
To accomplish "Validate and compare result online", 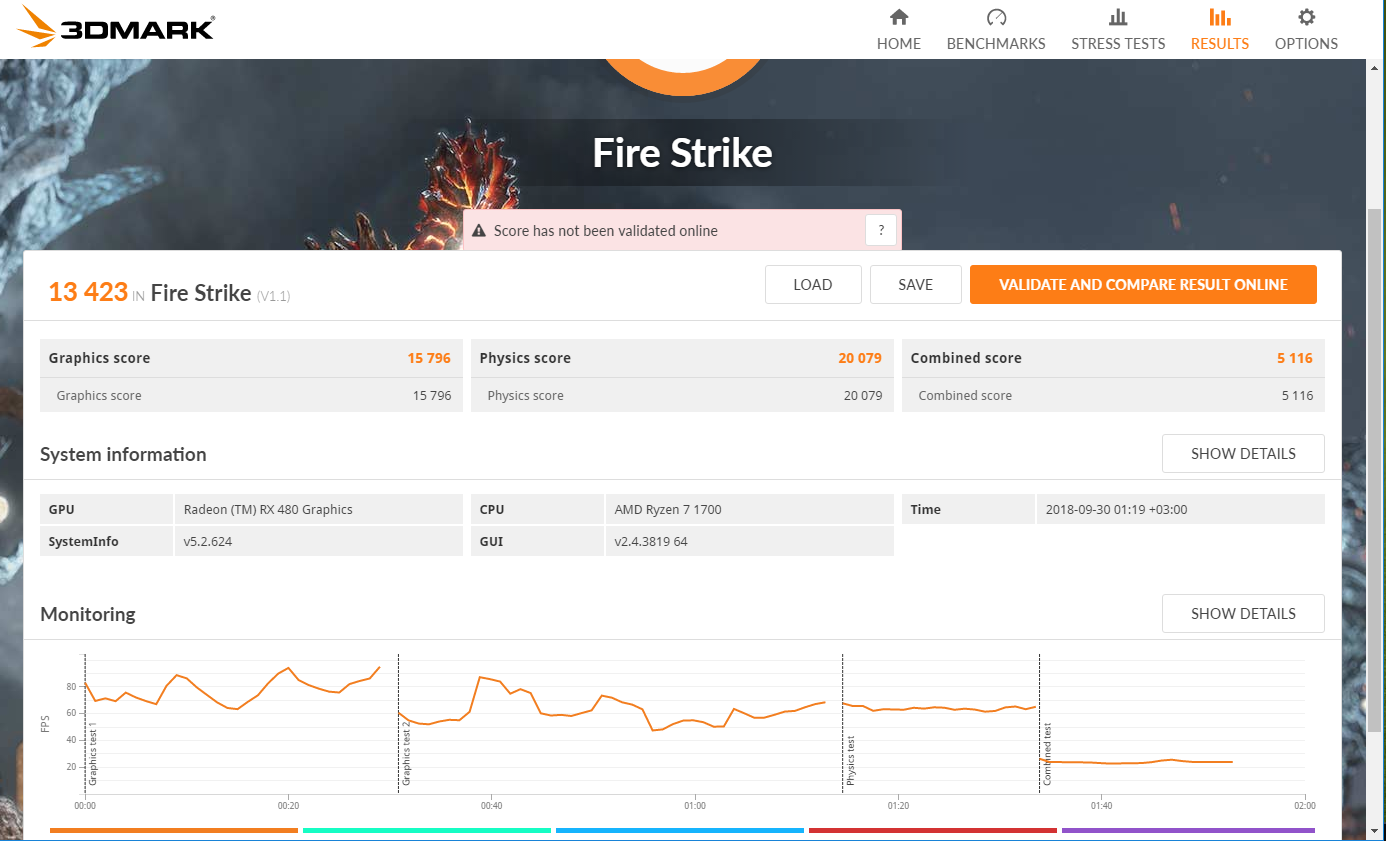I will pos(1143,285).
